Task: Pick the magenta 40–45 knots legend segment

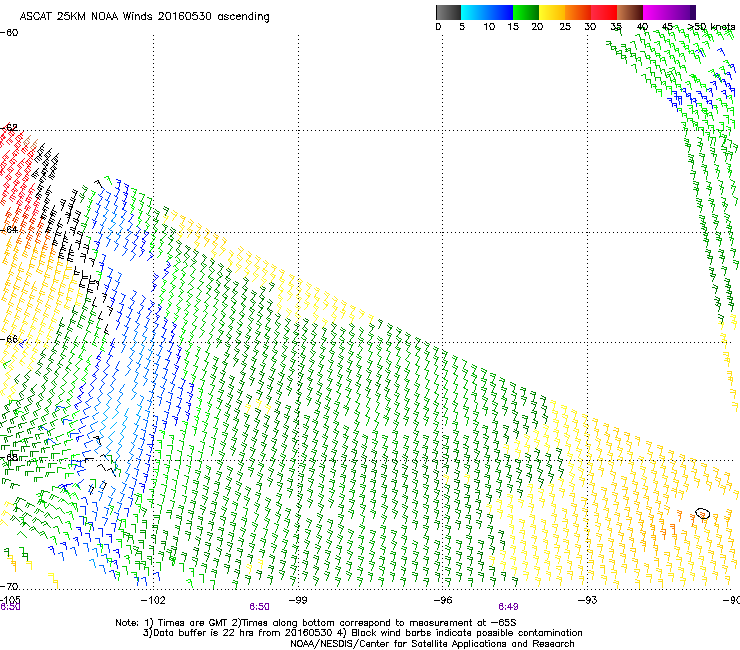Action: pos(656,12)
